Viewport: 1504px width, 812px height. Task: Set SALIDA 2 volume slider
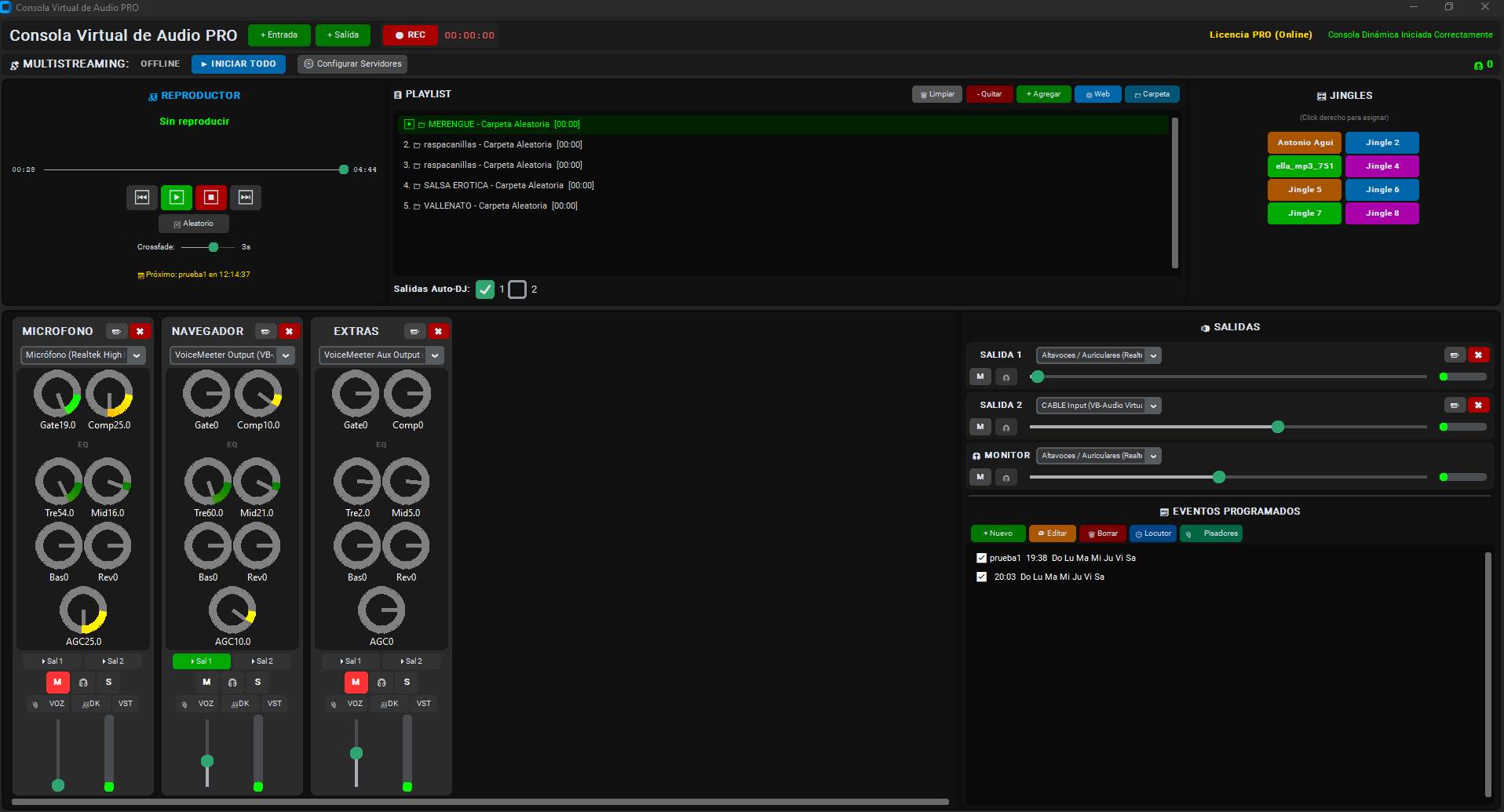pyautogui.click(x=1228, y=427)
